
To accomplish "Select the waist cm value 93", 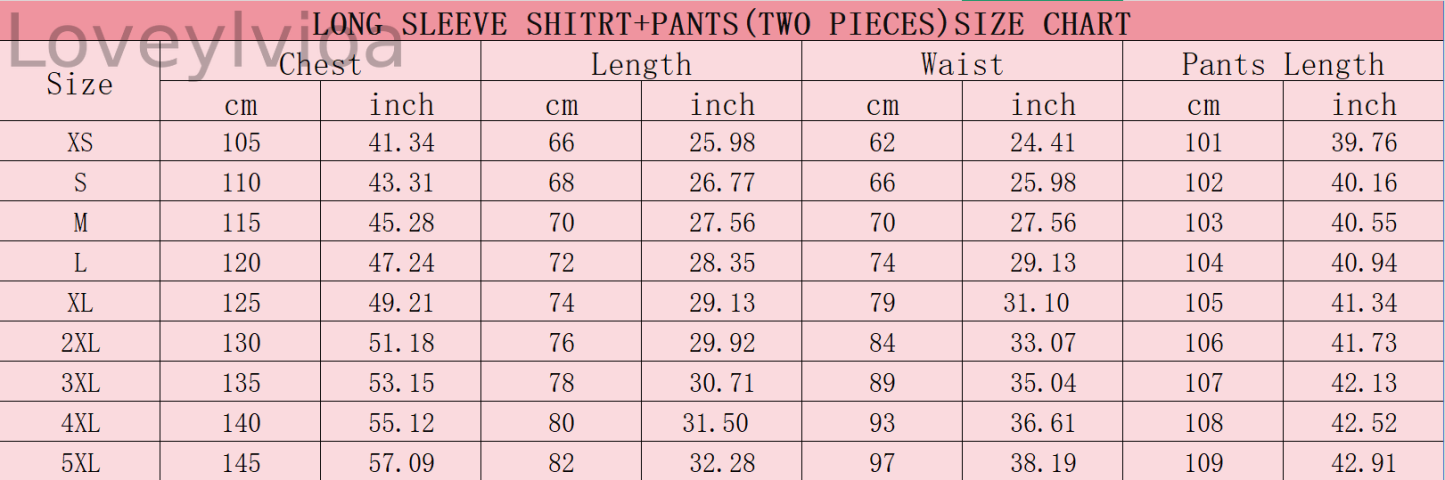I will pyautogui.click(x=882, y=423).
